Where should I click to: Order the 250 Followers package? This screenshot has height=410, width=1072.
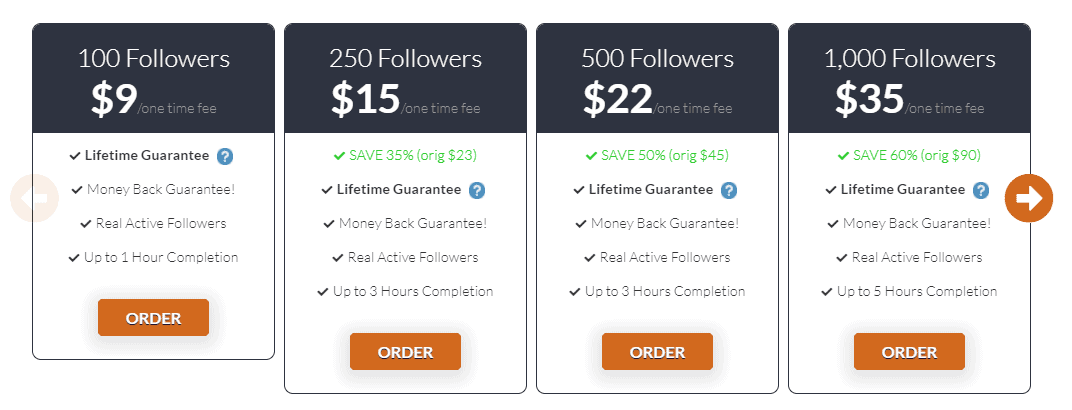pyautogui.click(x=405, y=352)
